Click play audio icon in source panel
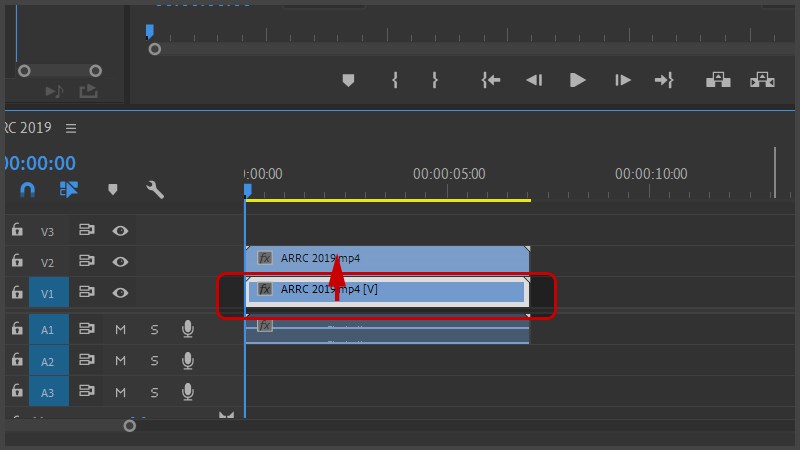 coord(54,91)
